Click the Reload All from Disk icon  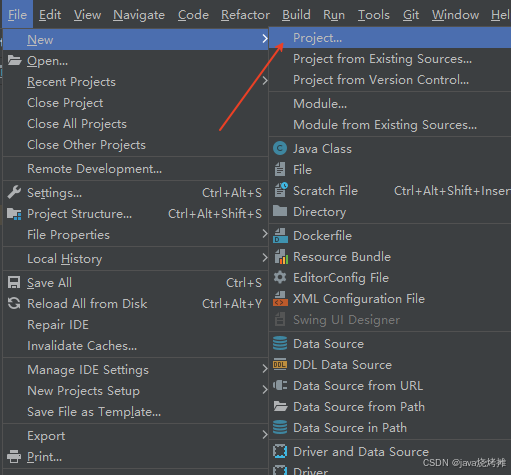[x=14, y=303]
